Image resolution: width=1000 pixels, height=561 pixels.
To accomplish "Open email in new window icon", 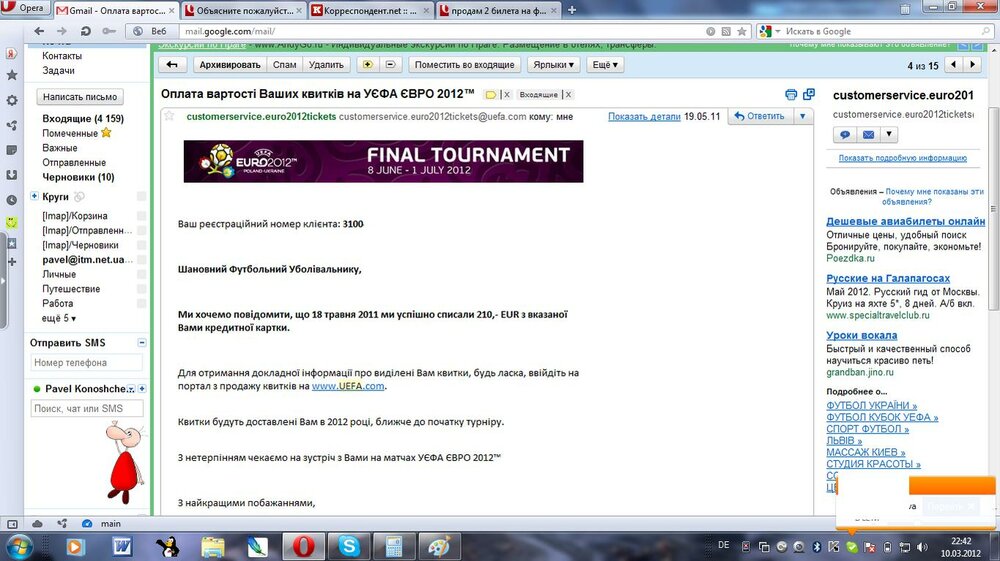I will point(809,94).
